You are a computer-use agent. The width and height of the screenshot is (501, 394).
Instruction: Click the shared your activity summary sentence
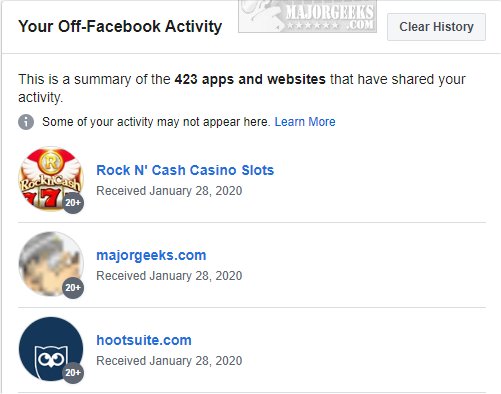(x=242, y=88)
